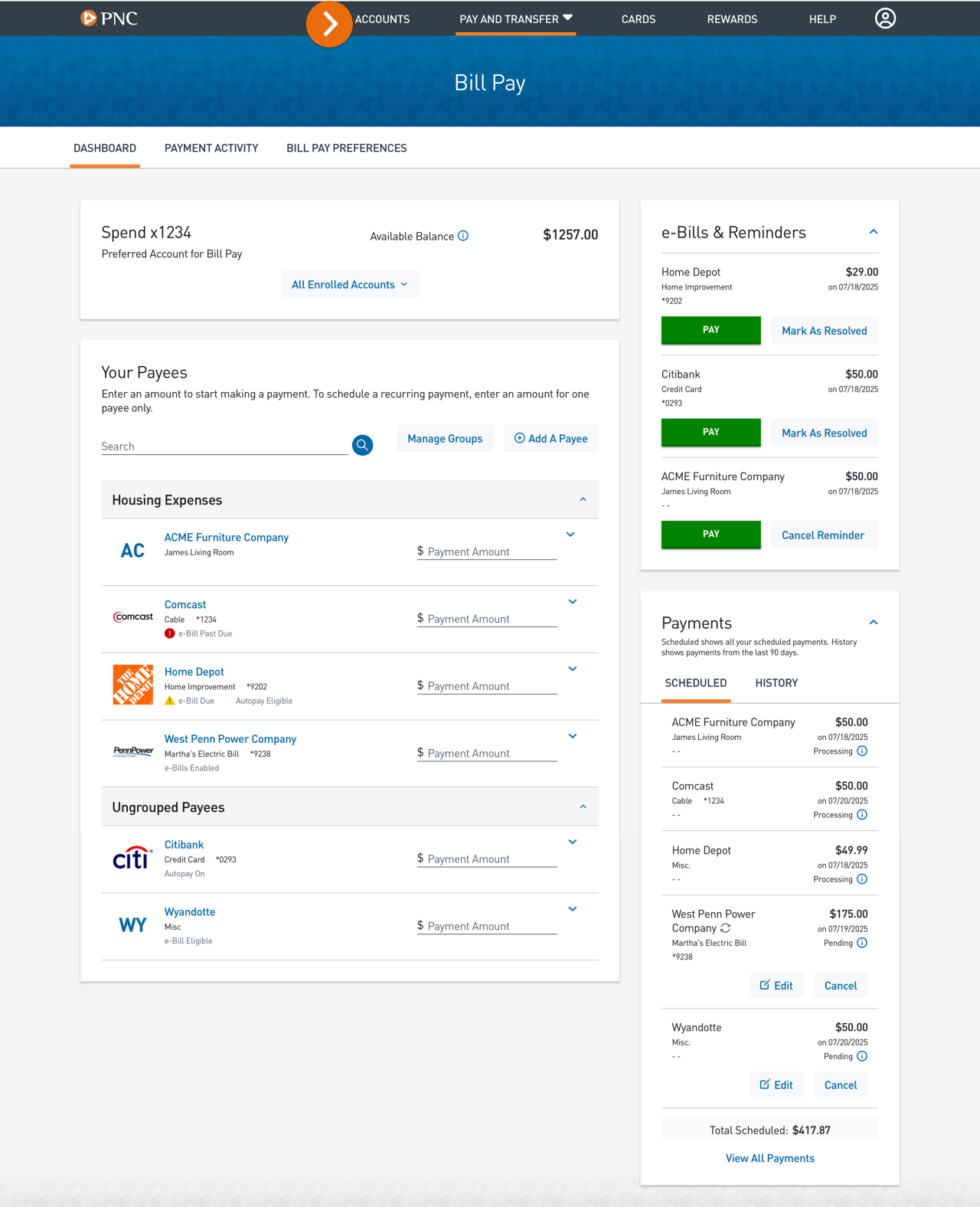This screenshot has width=980, height=1207.
Task: Click the ACME Furniture Payment Amount field
Action: tap(487, 551)
